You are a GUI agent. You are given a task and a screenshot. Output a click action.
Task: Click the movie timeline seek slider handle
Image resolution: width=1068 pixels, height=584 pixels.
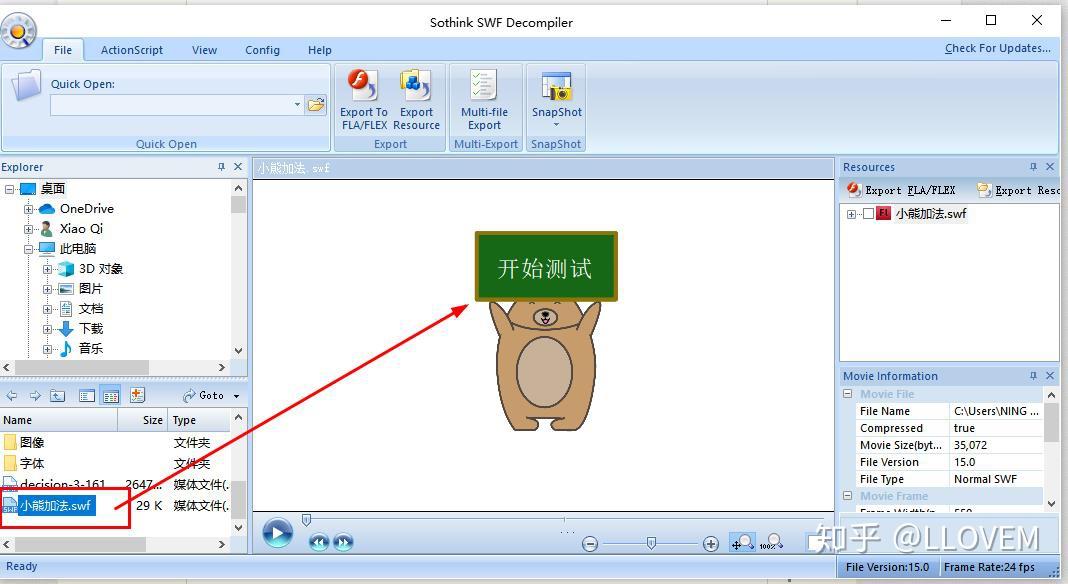[x=307, y=521]
